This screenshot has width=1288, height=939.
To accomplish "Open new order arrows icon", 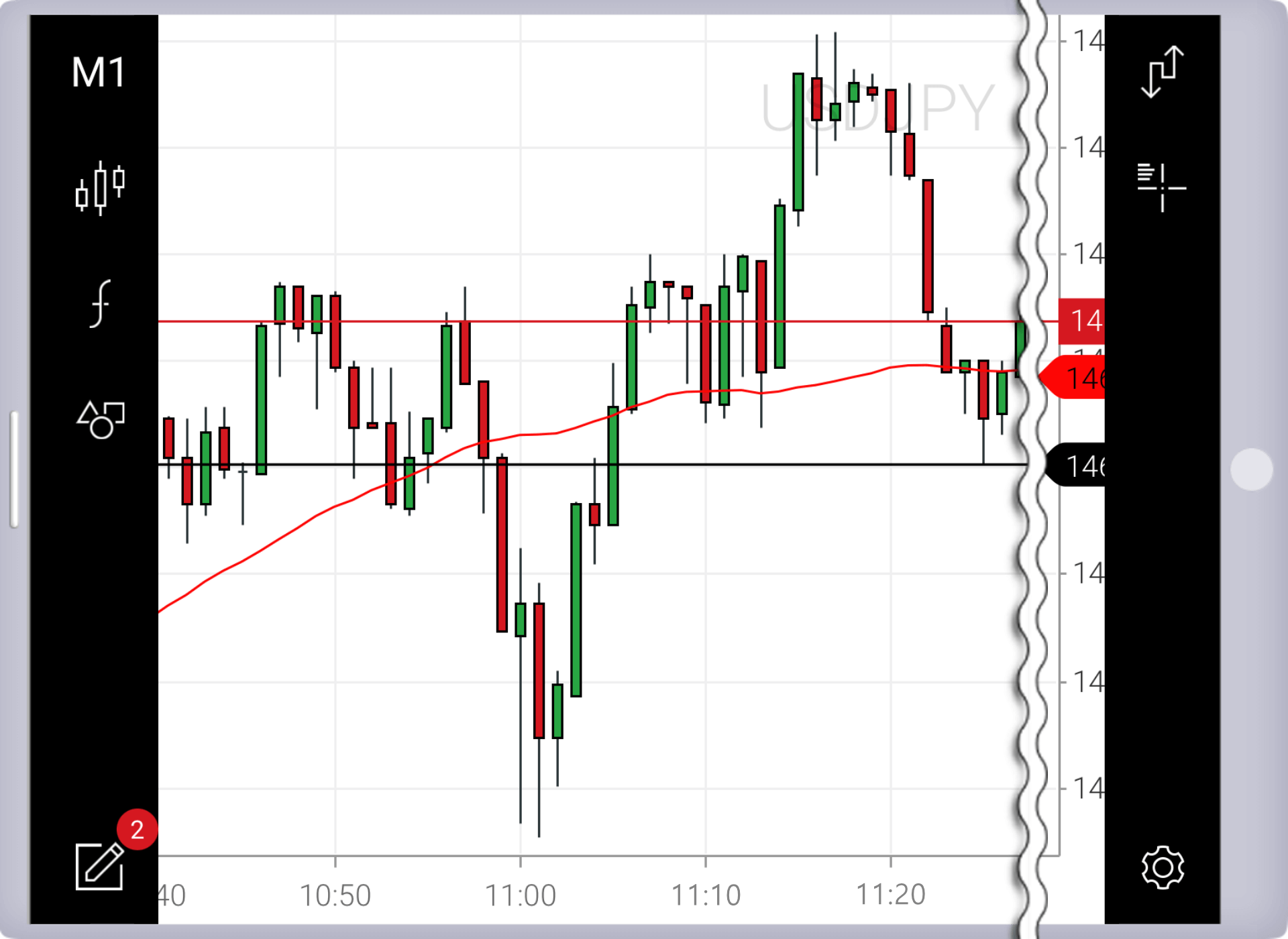I will click(1163, 72).
